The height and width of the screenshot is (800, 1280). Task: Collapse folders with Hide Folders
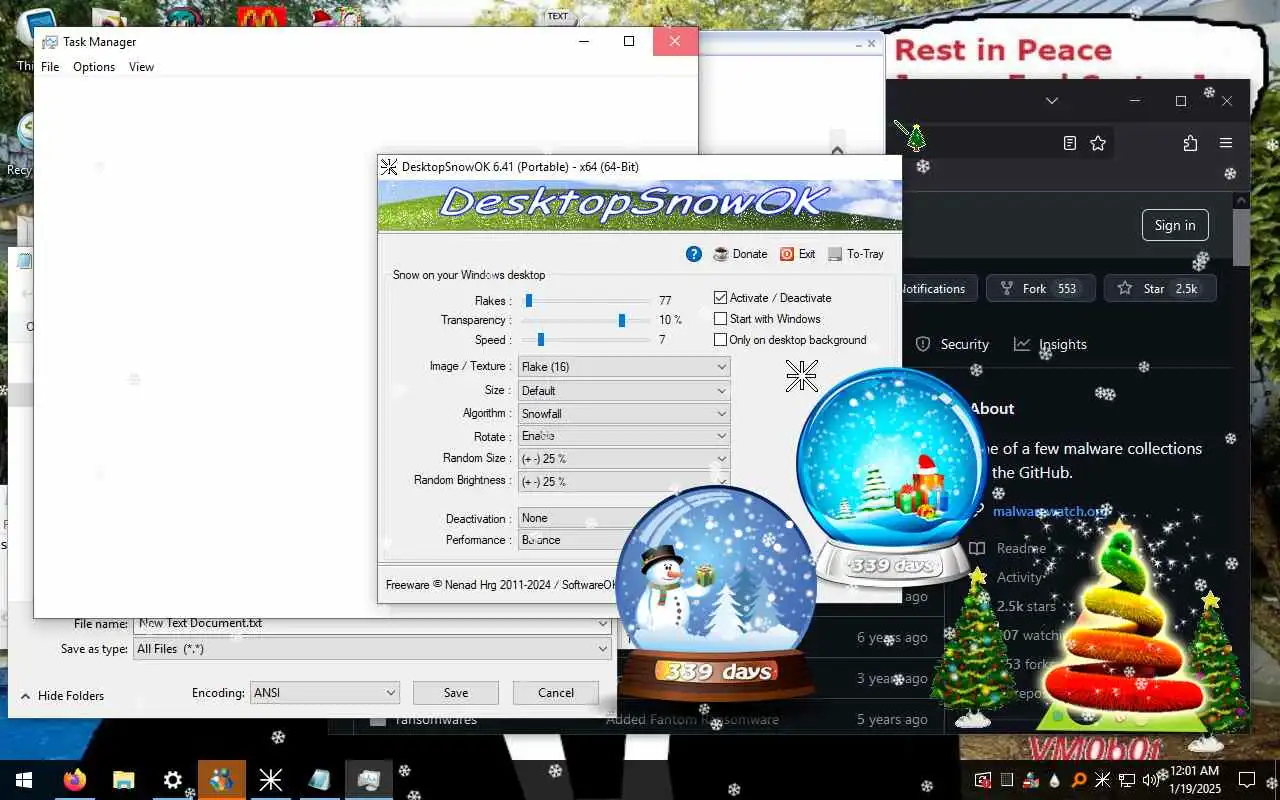pos(62,696)
